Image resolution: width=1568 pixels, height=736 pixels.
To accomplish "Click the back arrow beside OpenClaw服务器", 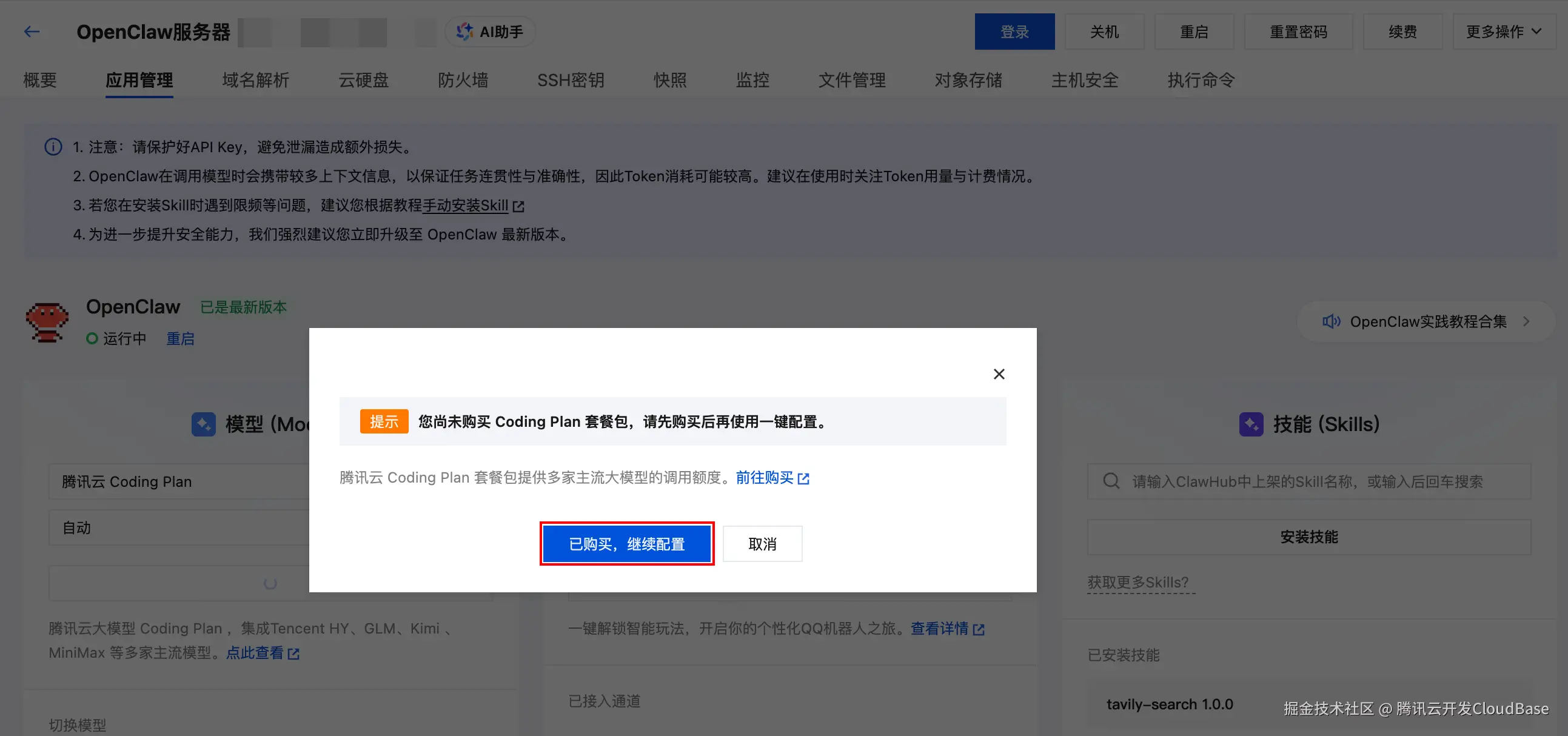I will (x=32, y=32).
